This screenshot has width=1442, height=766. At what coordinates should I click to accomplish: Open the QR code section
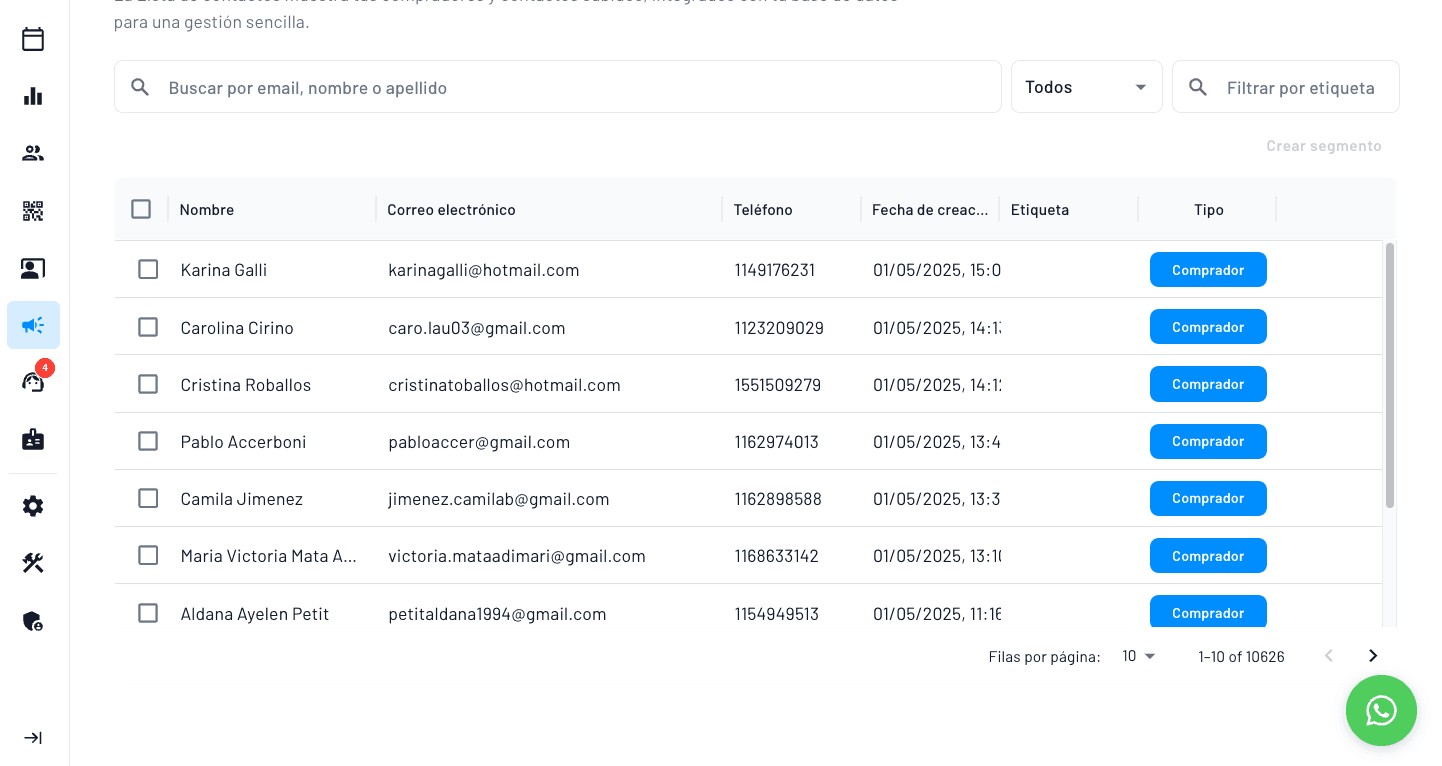[33, 211]
